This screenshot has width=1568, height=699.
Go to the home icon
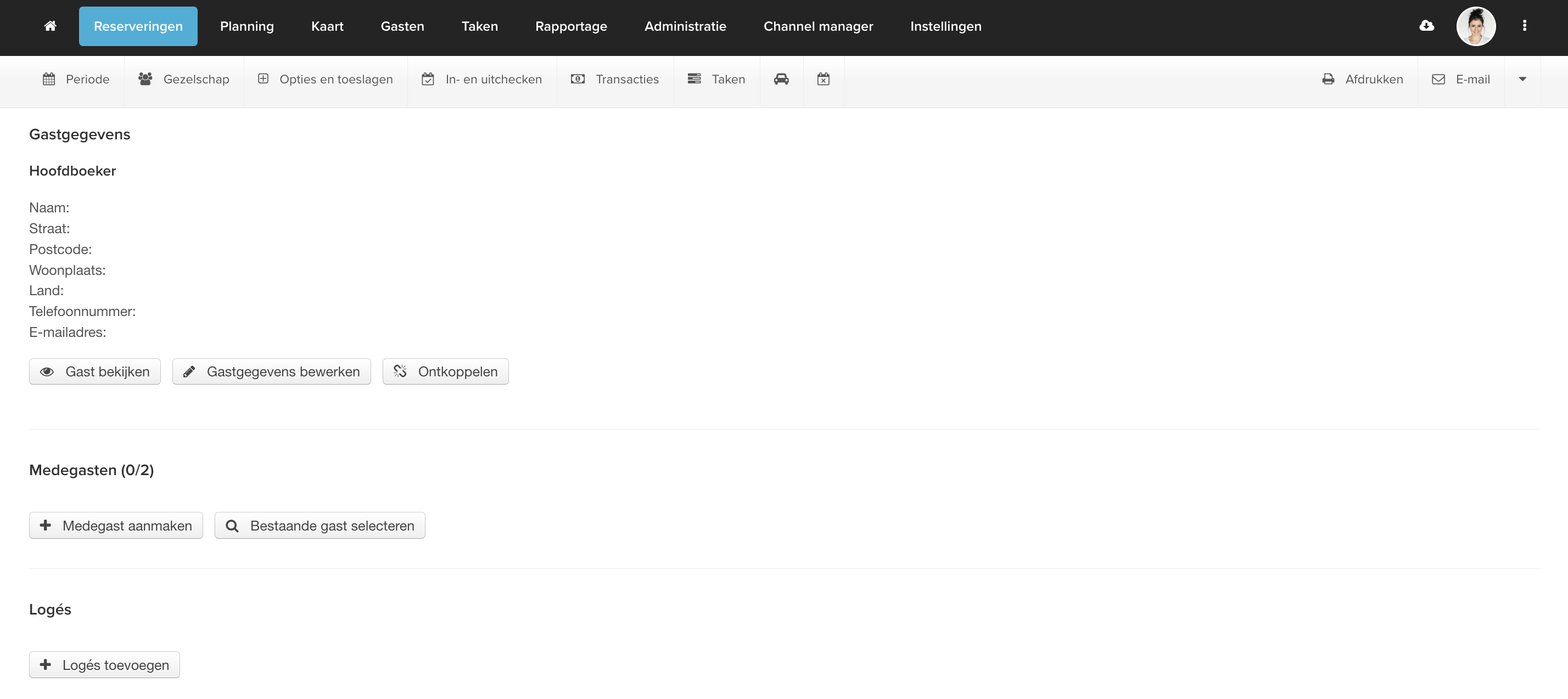click(51, 26)
